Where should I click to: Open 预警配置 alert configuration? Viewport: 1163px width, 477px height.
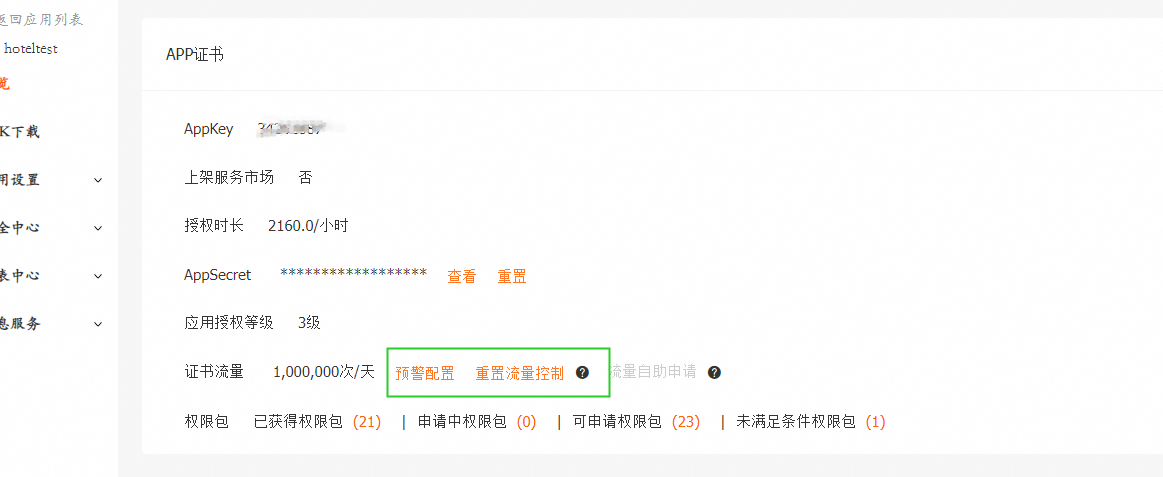pyautogui.click(x=424, y=373)
